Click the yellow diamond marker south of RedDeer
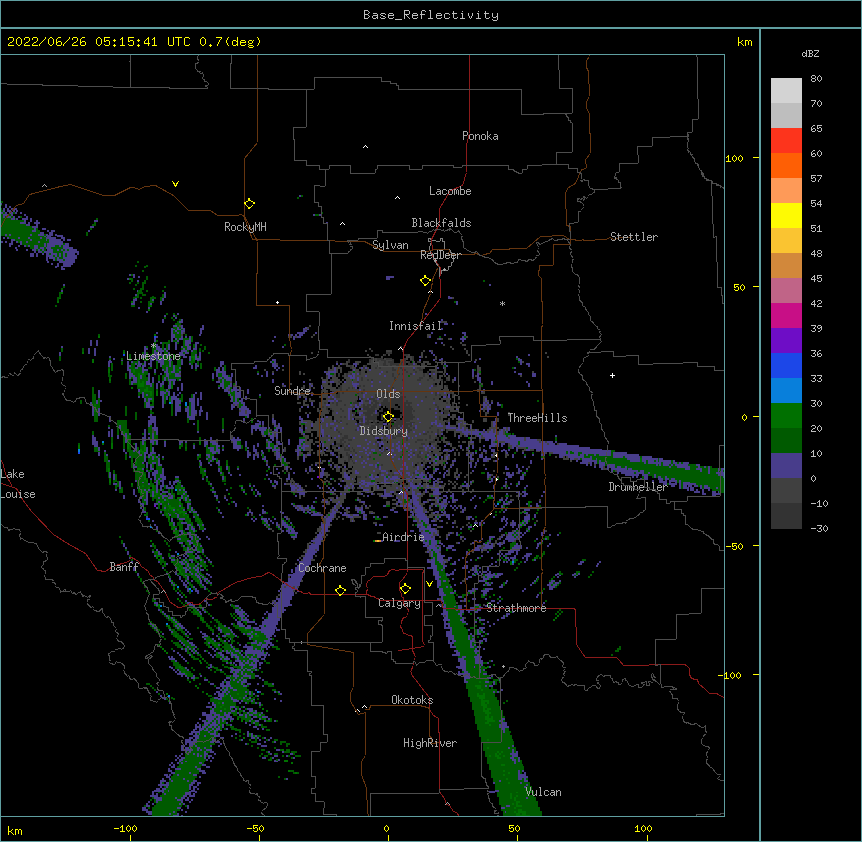 pyautogui.click(x=426, y=281)
